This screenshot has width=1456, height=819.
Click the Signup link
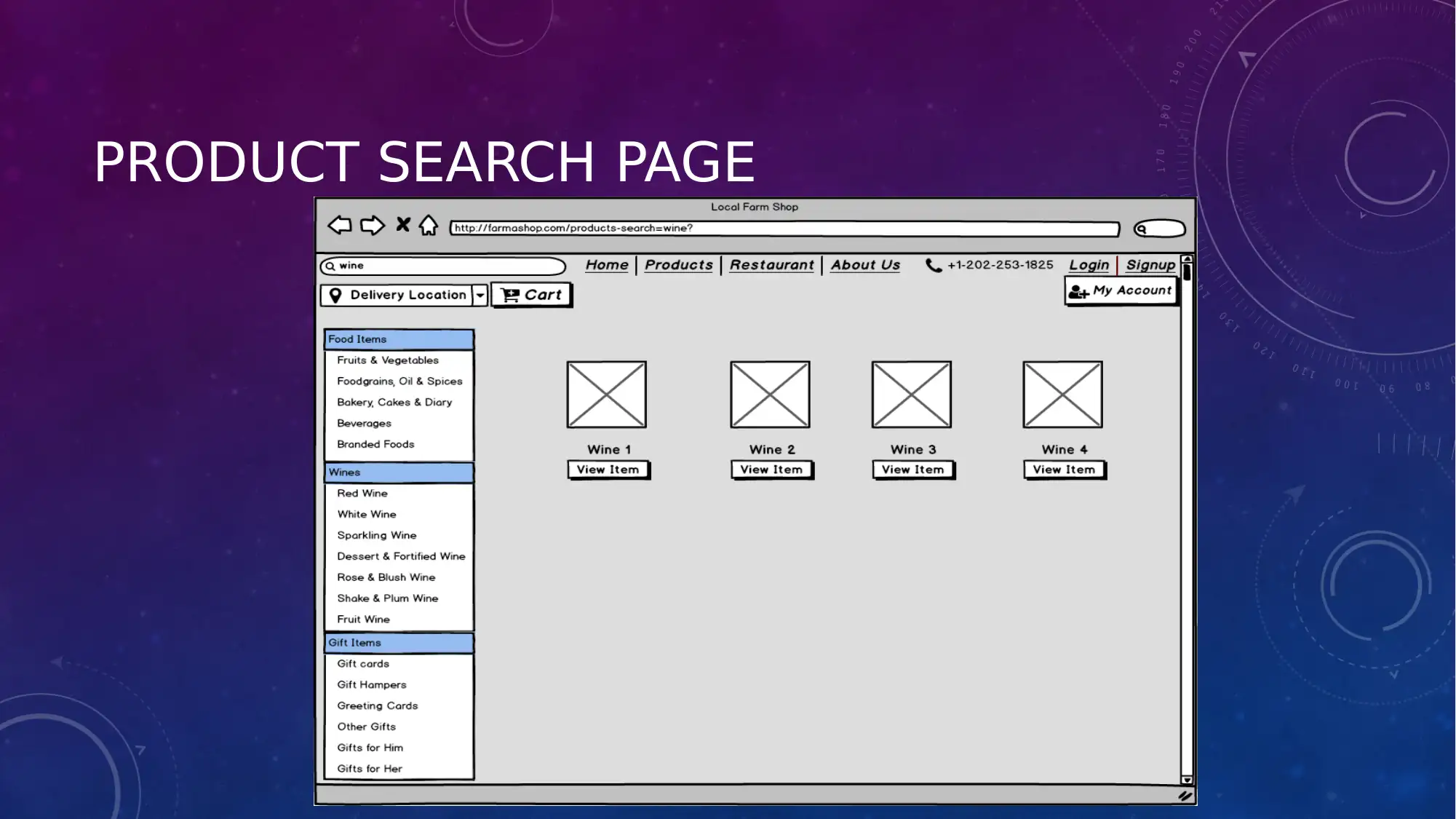(x=1150, y=265)
